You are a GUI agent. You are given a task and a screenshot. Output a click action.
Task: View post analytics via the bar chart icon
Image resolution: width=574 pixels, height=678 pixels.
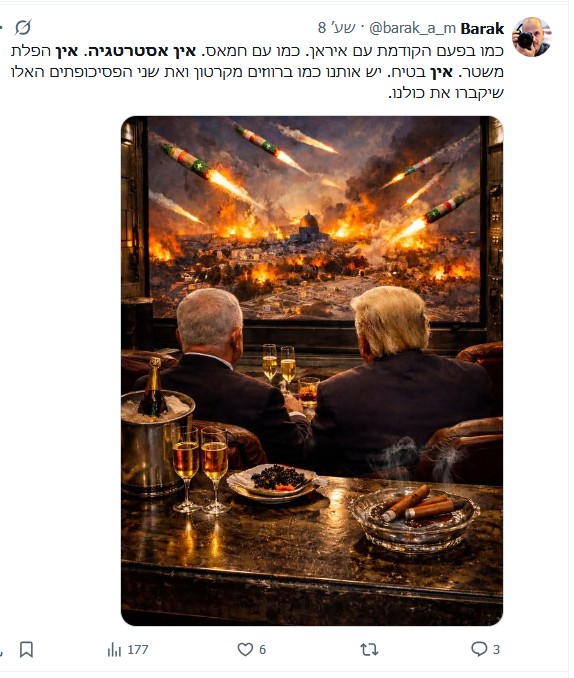pyautogui.click(x=114, y=649)
